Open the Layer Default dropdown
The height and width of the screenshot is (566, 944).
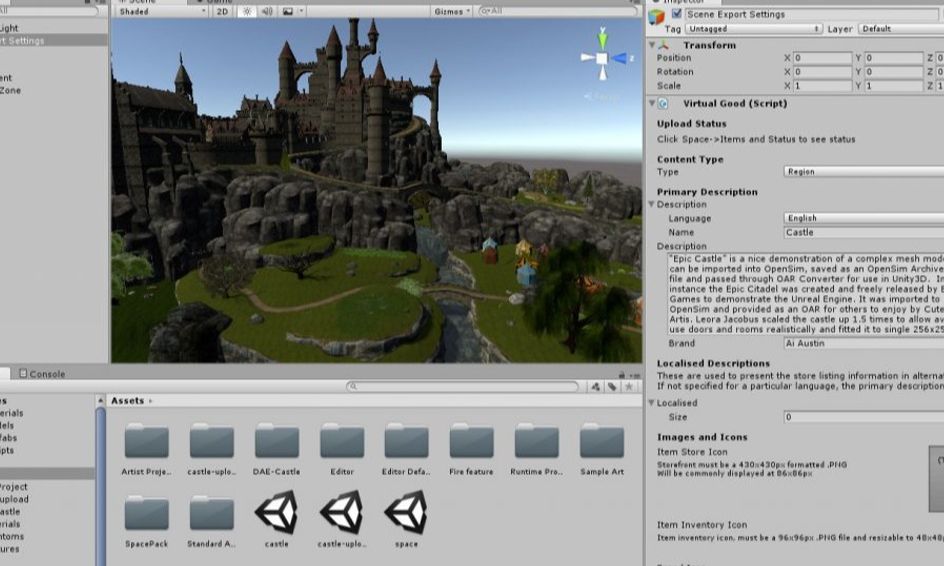901,28
